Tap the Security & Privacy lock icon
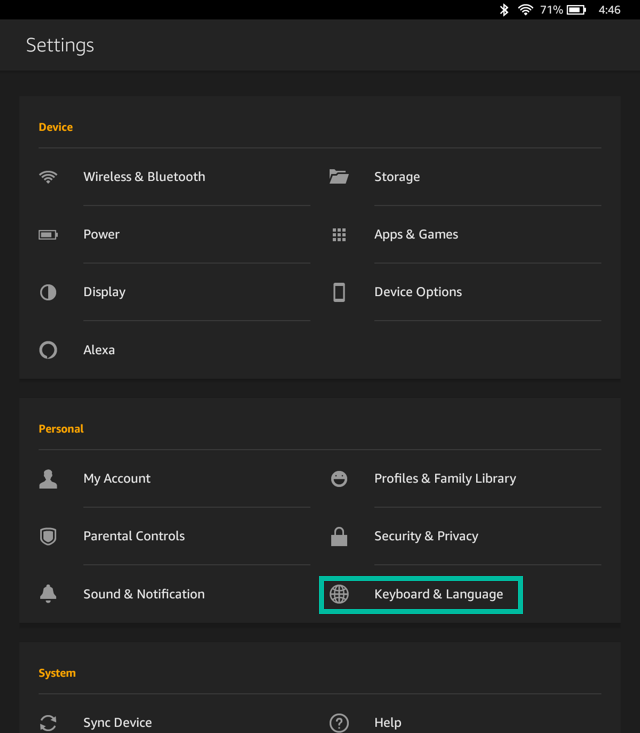Screen dimensions: 640x733 (x=339, y=537)
